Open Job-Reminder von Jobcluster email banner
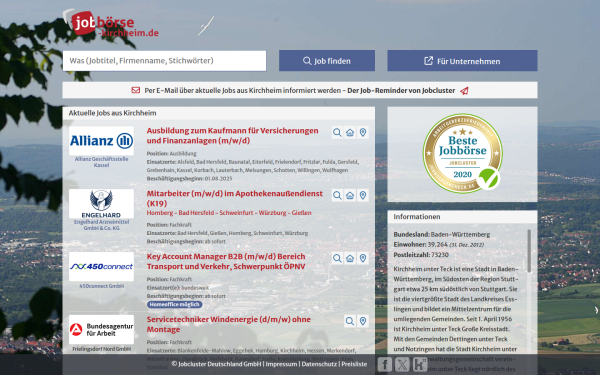The image size is (600, 375). pyautogui.click(x=300, y=90)
